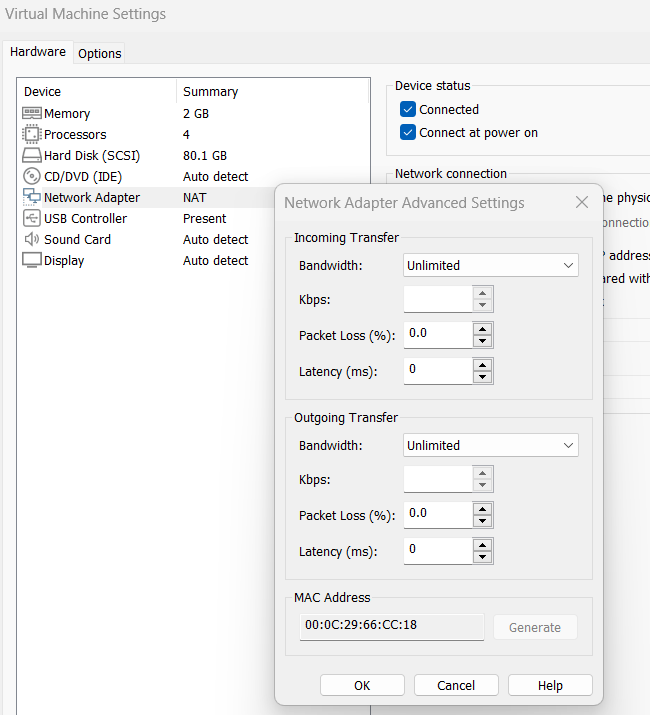
Task: Increase Incoming Packet Loss with up arrow
Action: click(x=483, y=328)
